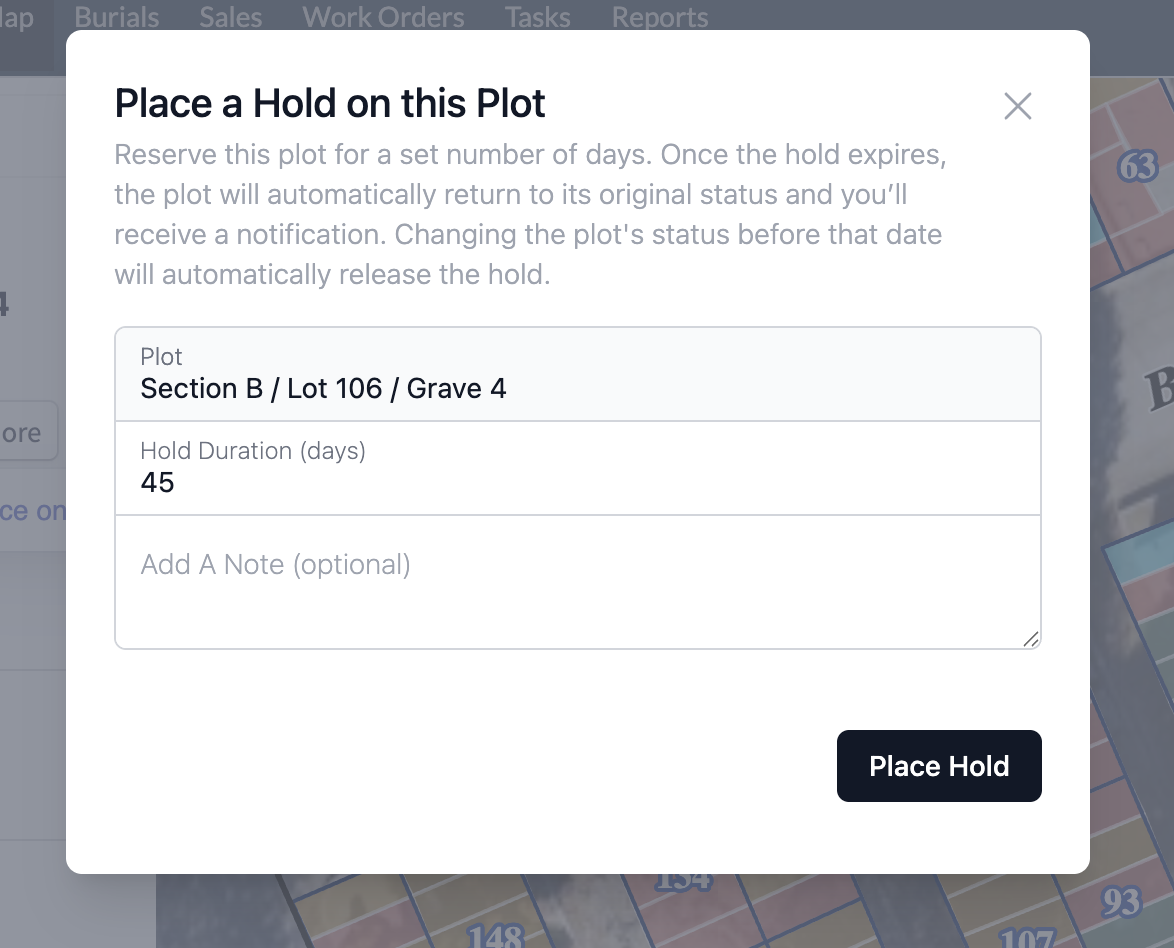Select lot 63 on the map
The width and height of the screenshot is (1174, 948).
click(x=1137, y=166)
